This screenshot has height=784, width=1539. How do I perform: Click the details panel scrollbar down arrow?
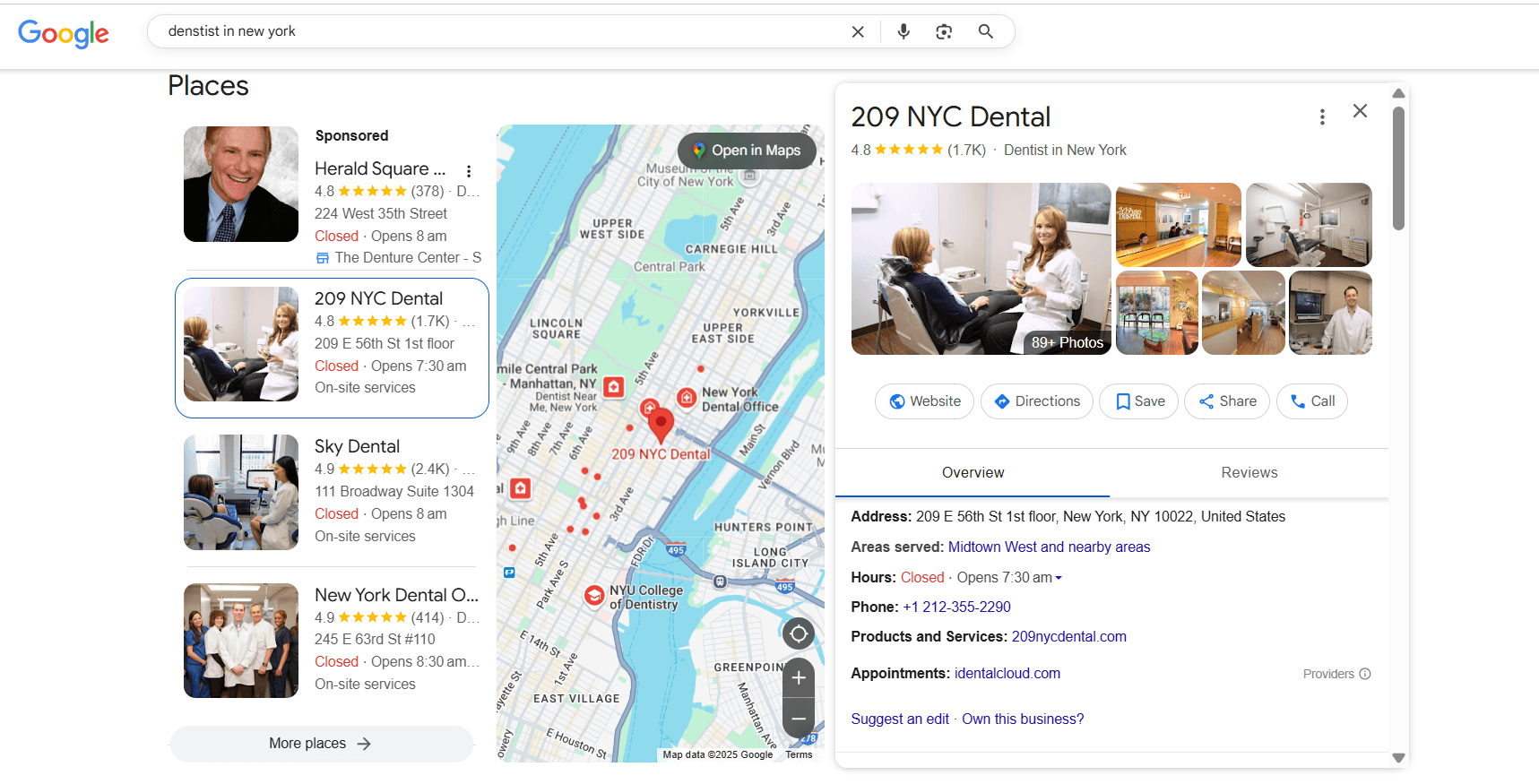pos(1398,758)
